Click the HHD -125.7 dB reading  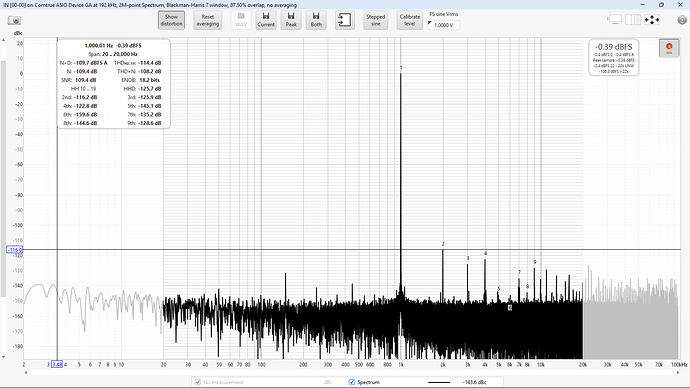coord(142,88)
